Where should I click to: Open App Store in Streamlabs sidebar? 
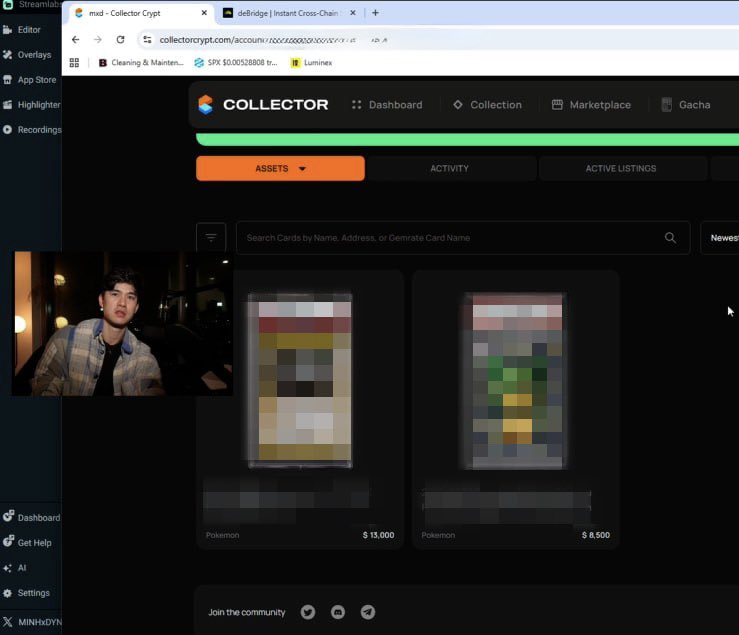(29, 80)
